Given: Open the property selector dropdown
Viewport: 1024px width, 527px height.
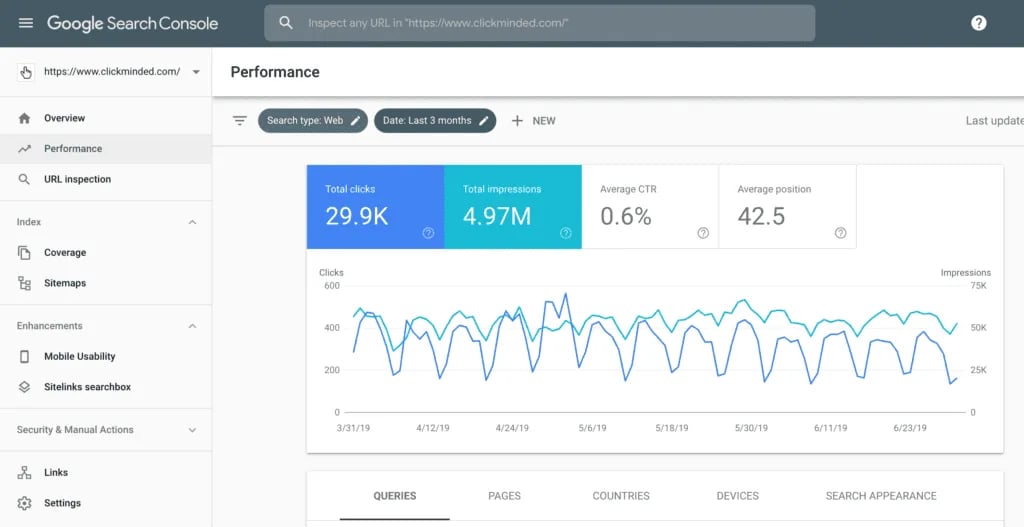Looking at the screenshot, I should point(196,72).
